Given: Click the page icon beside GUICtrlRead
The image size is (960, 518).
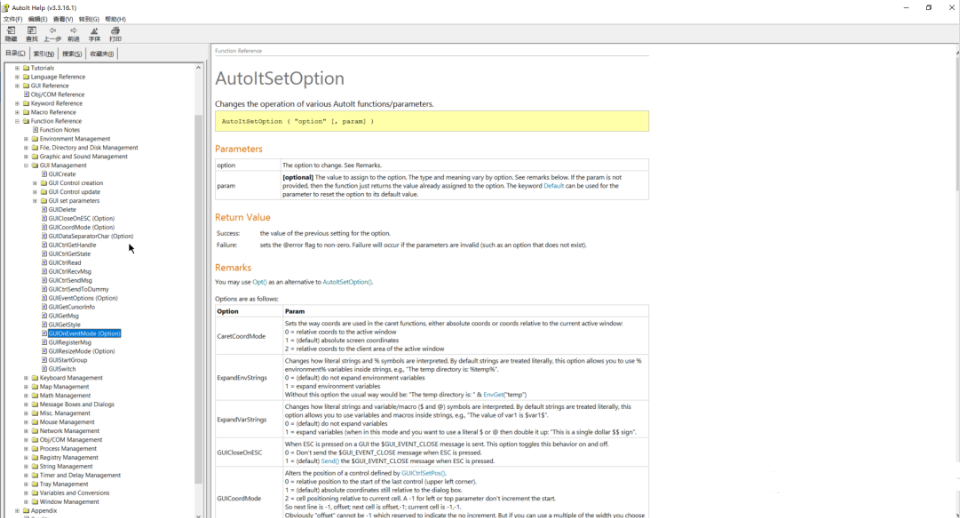Looking at the screenshot, I should 44,263.
